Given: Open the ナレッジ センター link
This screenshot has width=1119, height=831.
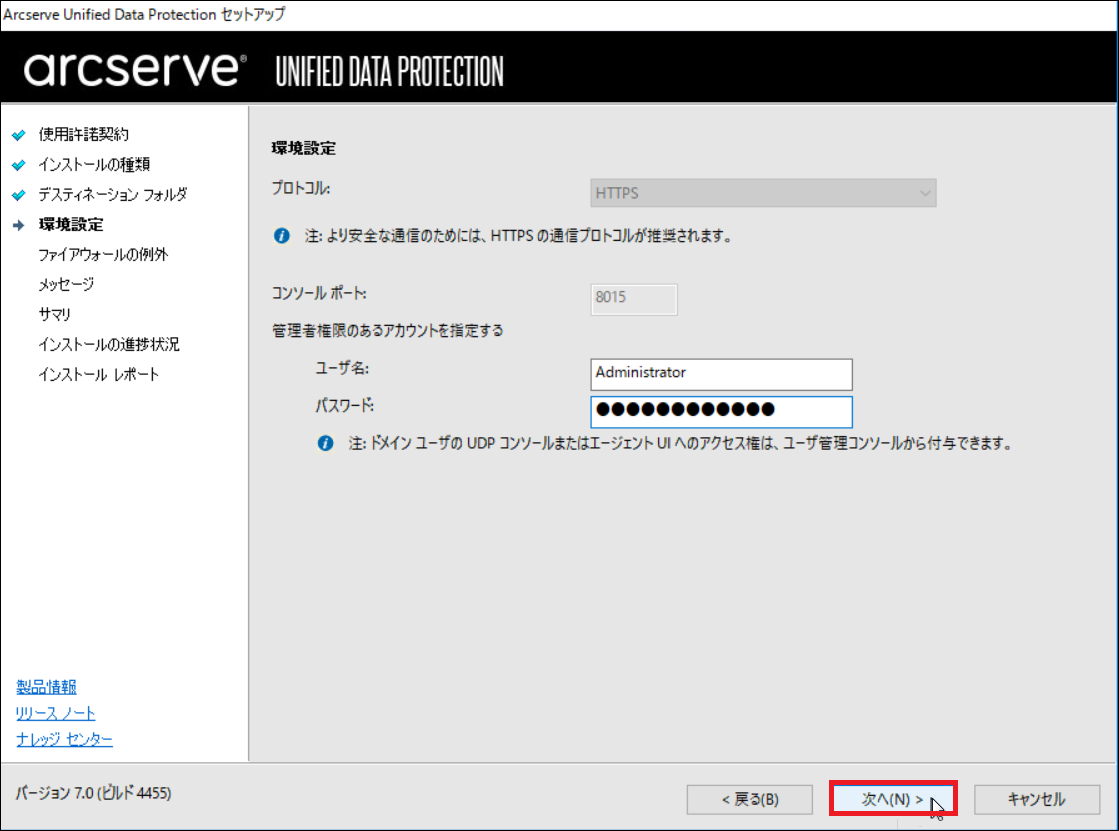Looking at the screenshot, I should coord(64,739).
